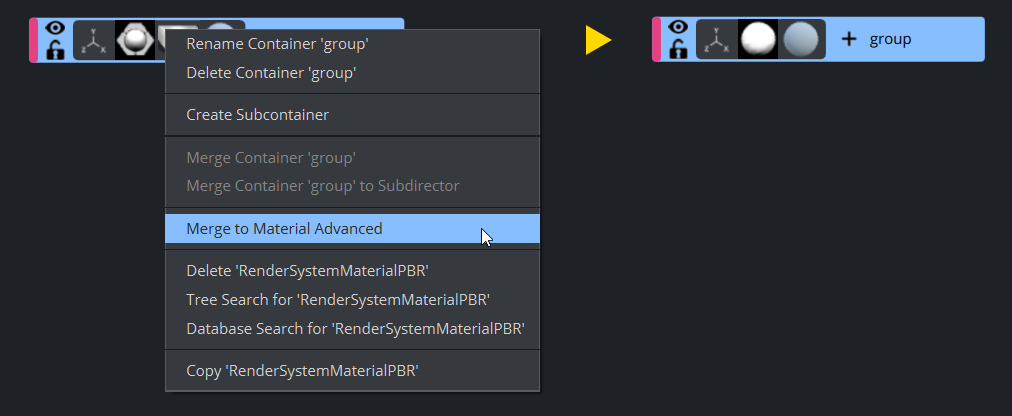Toggle the lock icon on the left container
Viewport: 1012px width, 416px height.
coord(55,50)
